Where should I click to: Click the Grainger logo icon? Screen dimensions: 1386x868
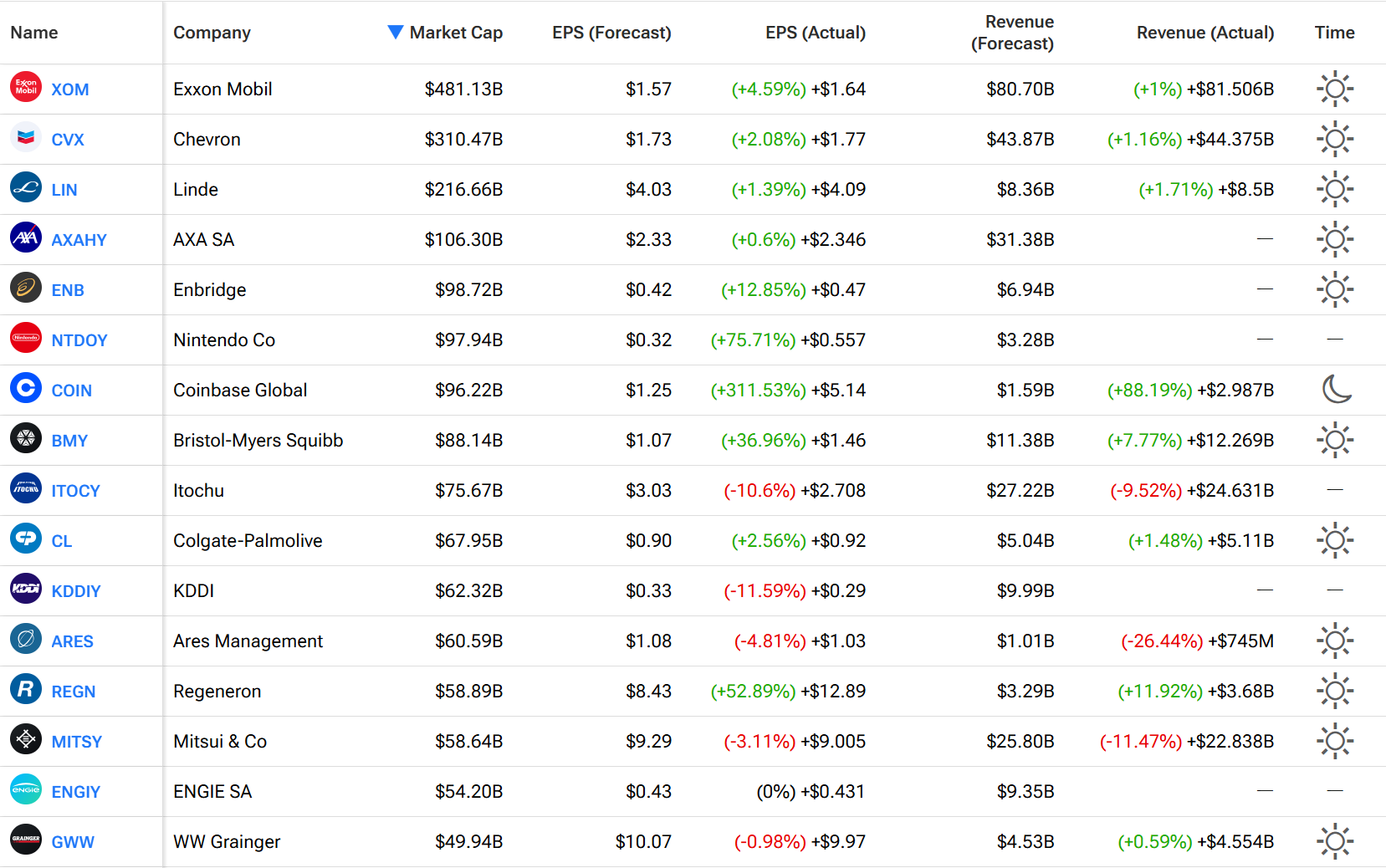coord(26,840)
